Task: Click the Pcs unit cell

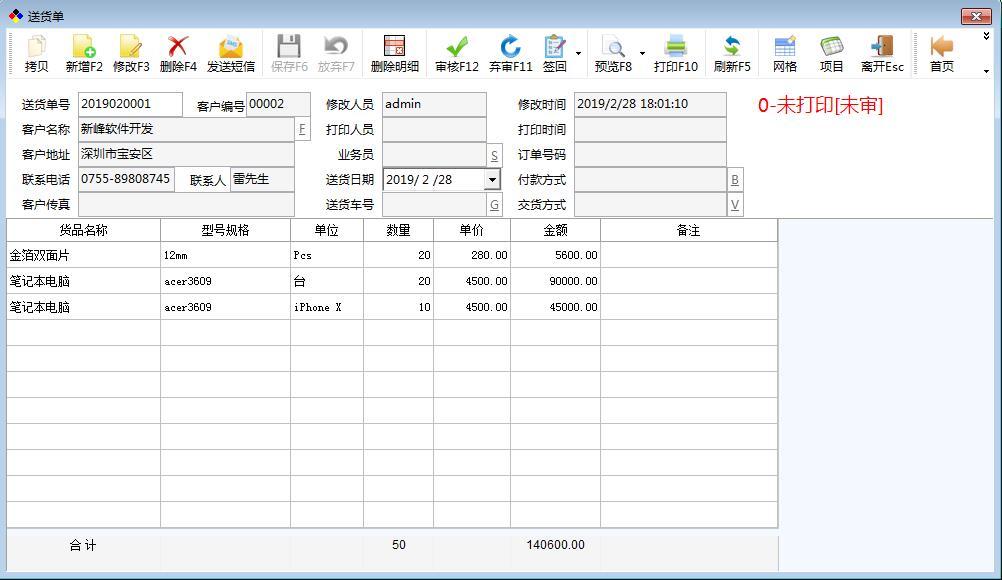Action: point(327,256)
